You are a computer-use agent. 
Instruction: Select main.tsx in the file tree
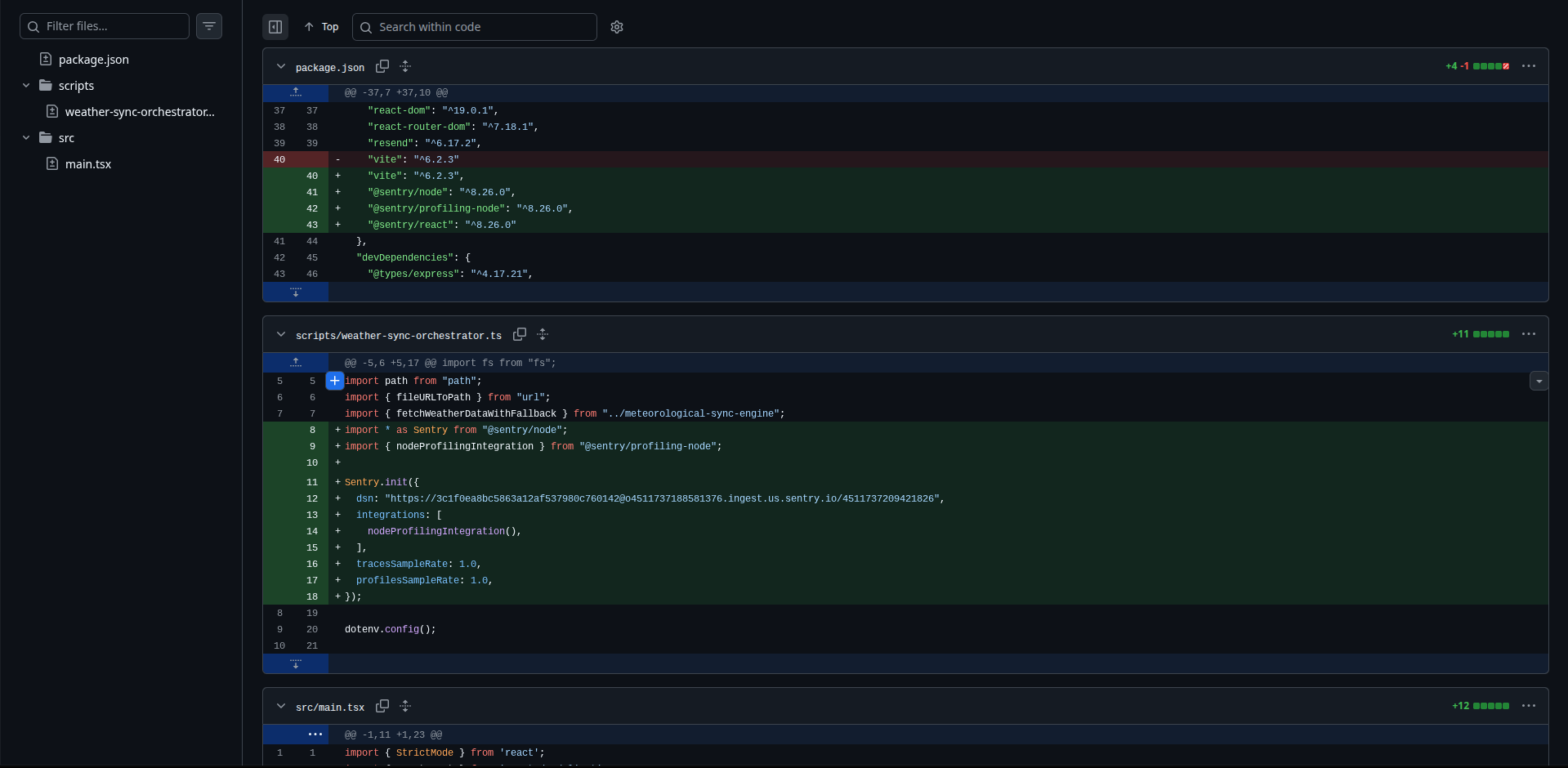[x=88, y=164]
